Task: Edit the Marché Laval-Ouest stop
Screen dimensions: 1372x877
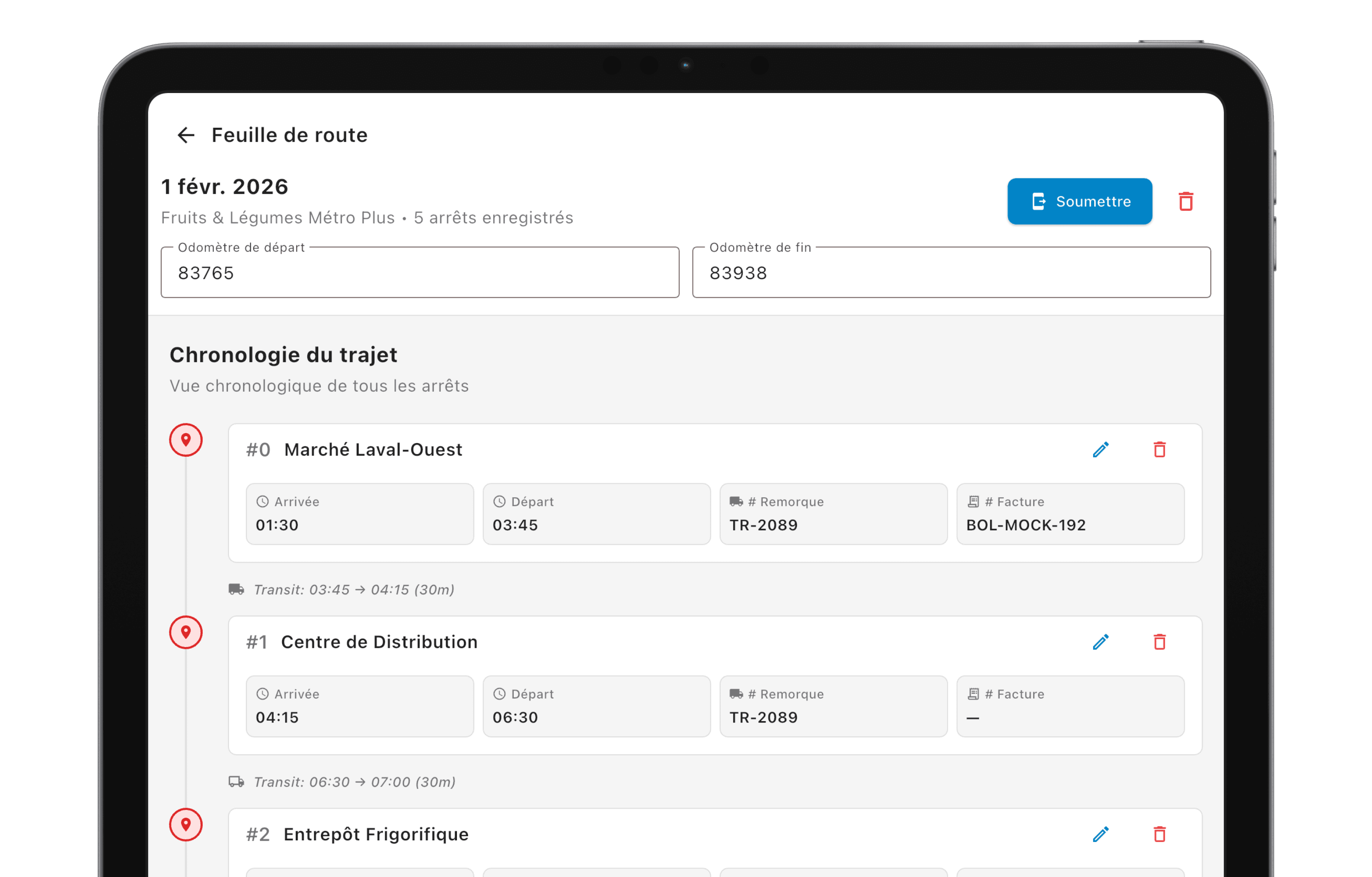Action: pyautogui.click(x=1100, y=450)
